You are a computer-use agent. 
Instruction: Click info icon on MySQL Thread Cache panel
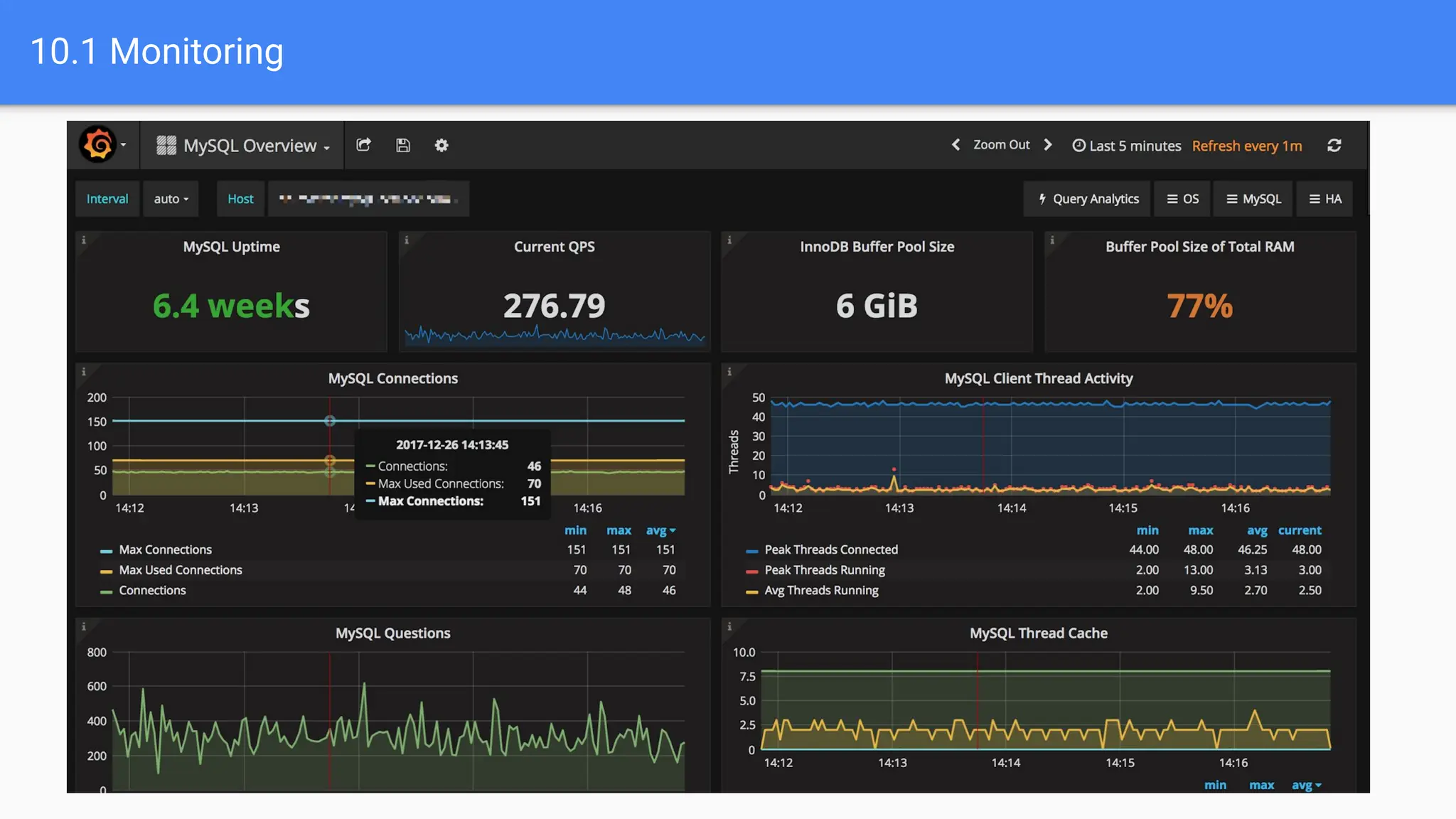coord(729,626)
